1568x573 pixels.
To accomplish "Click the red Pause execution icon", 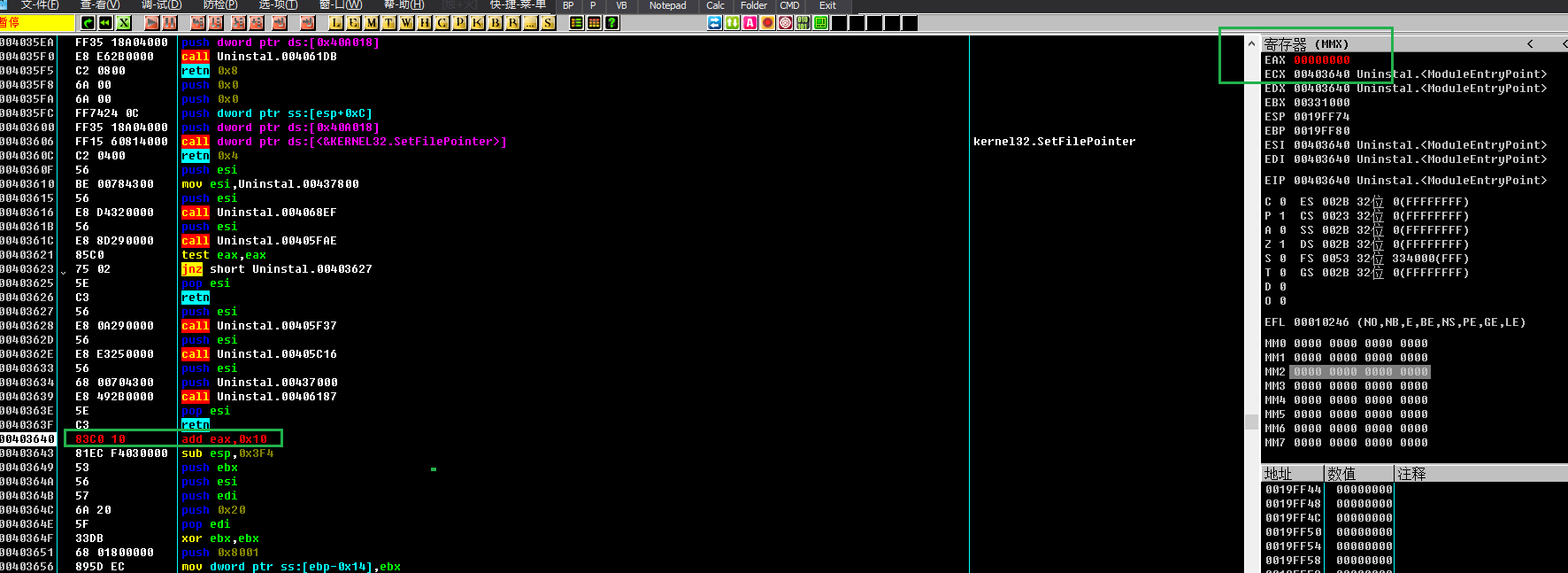I will (170, 23).
